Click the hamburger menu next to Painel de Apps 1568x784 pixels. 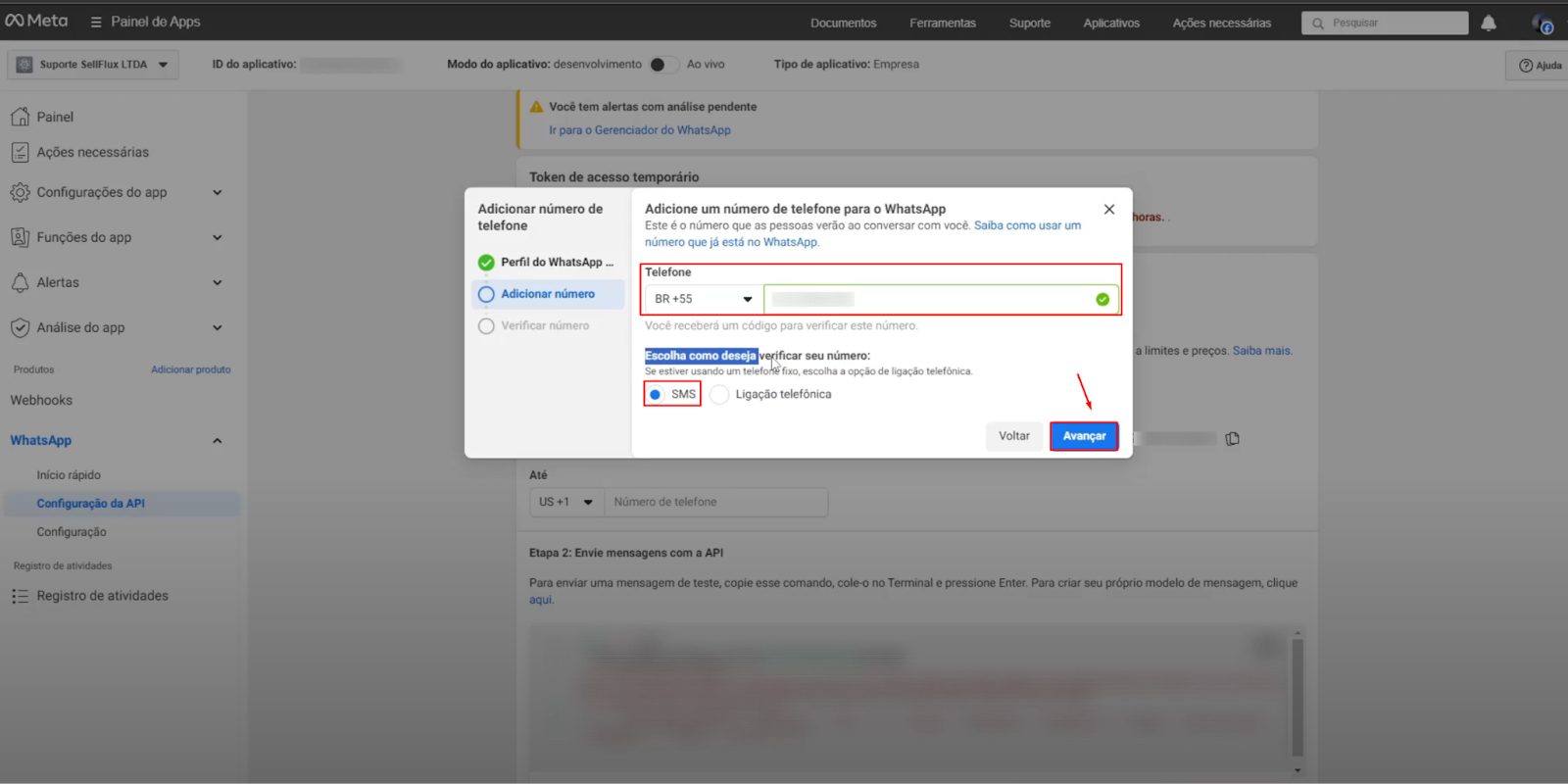click(96, 22)
